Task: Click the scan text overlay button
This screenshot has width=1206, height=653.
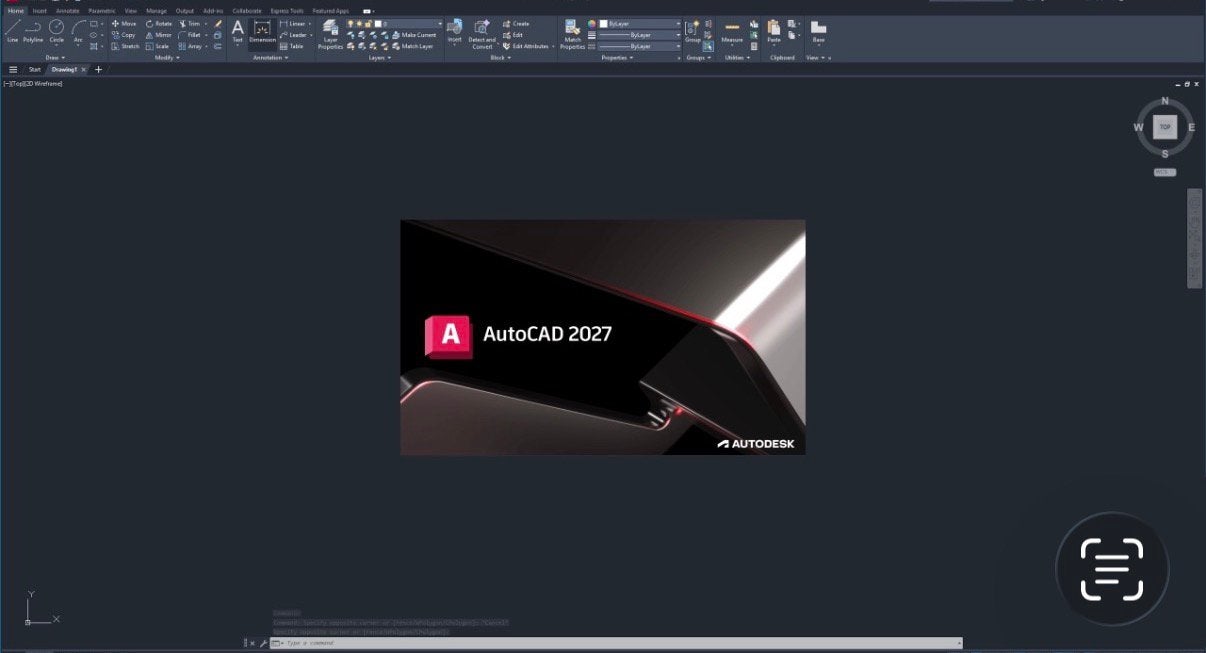Action: click(x=1112, y=569)
